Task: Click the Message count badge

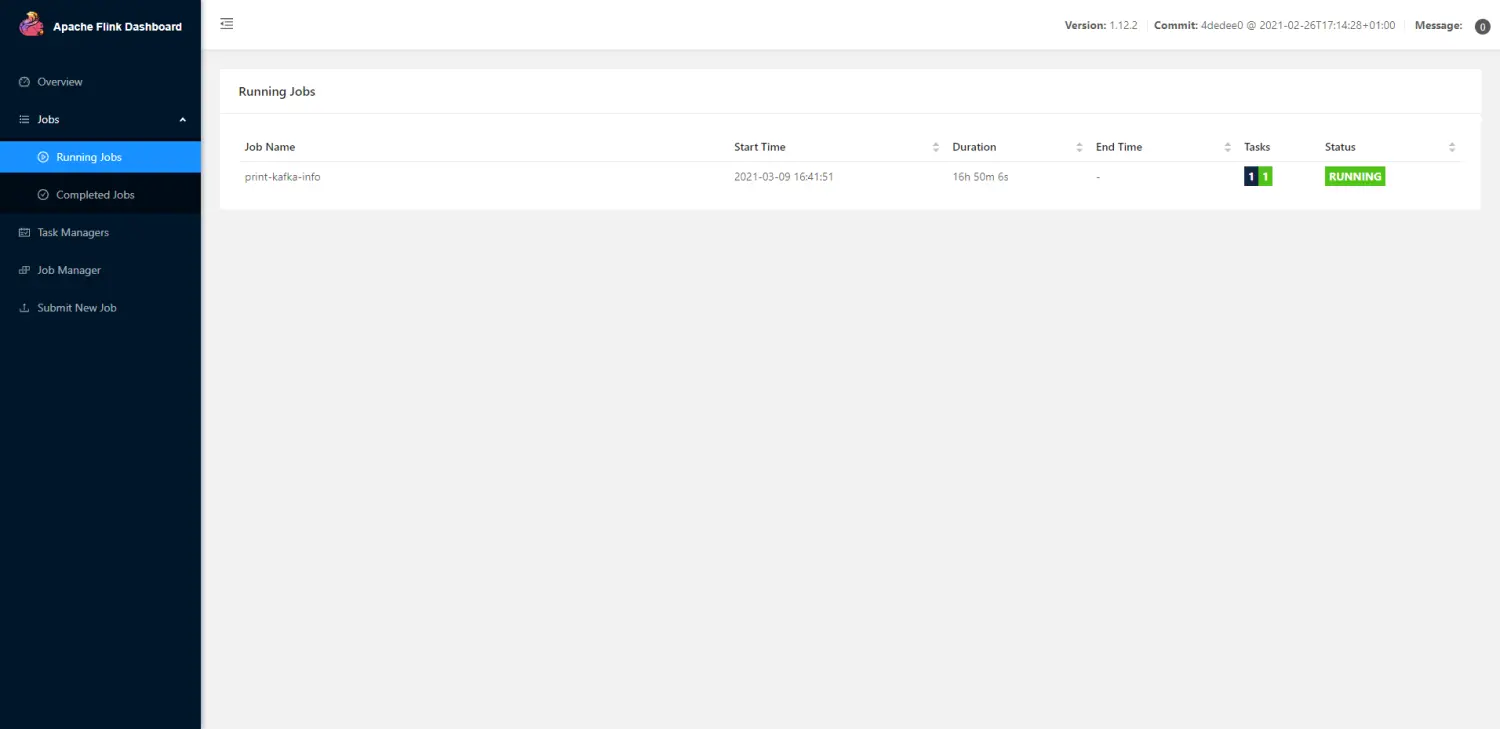Action: 1483,27
